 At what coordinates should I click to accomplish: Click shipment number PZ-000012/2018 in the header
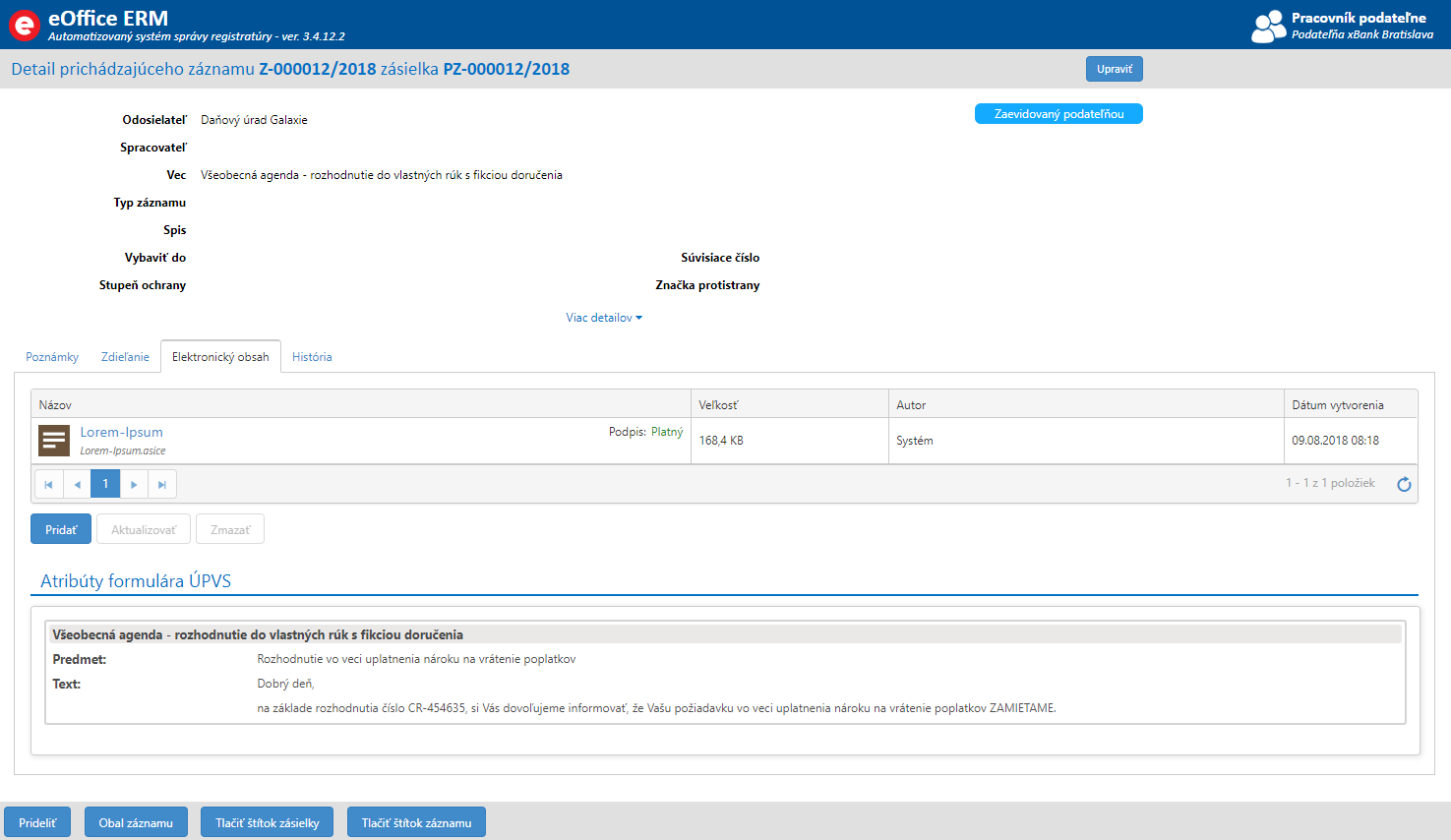pos(507,69)
